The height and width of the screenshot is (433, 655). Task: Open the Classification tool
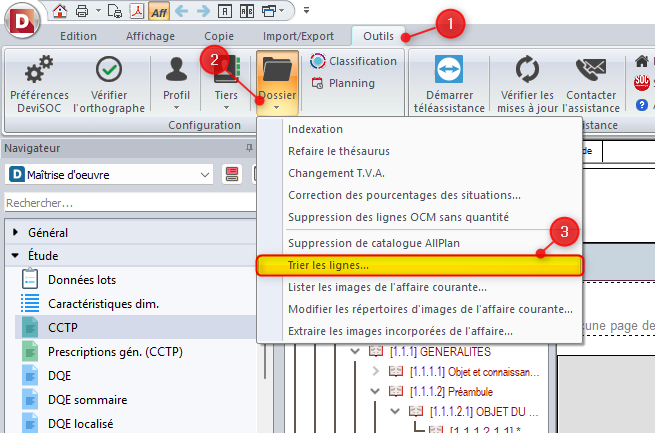pyautogui.click(x=353, y=61)
